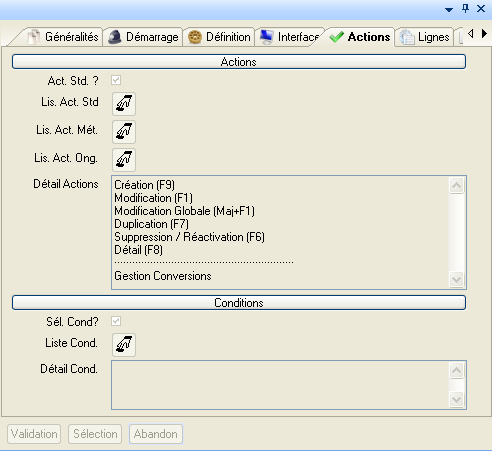This screenshot has width=492, height=451.
Task: Click the green checkmark Actions tab icon
Action: pos(337,37)
